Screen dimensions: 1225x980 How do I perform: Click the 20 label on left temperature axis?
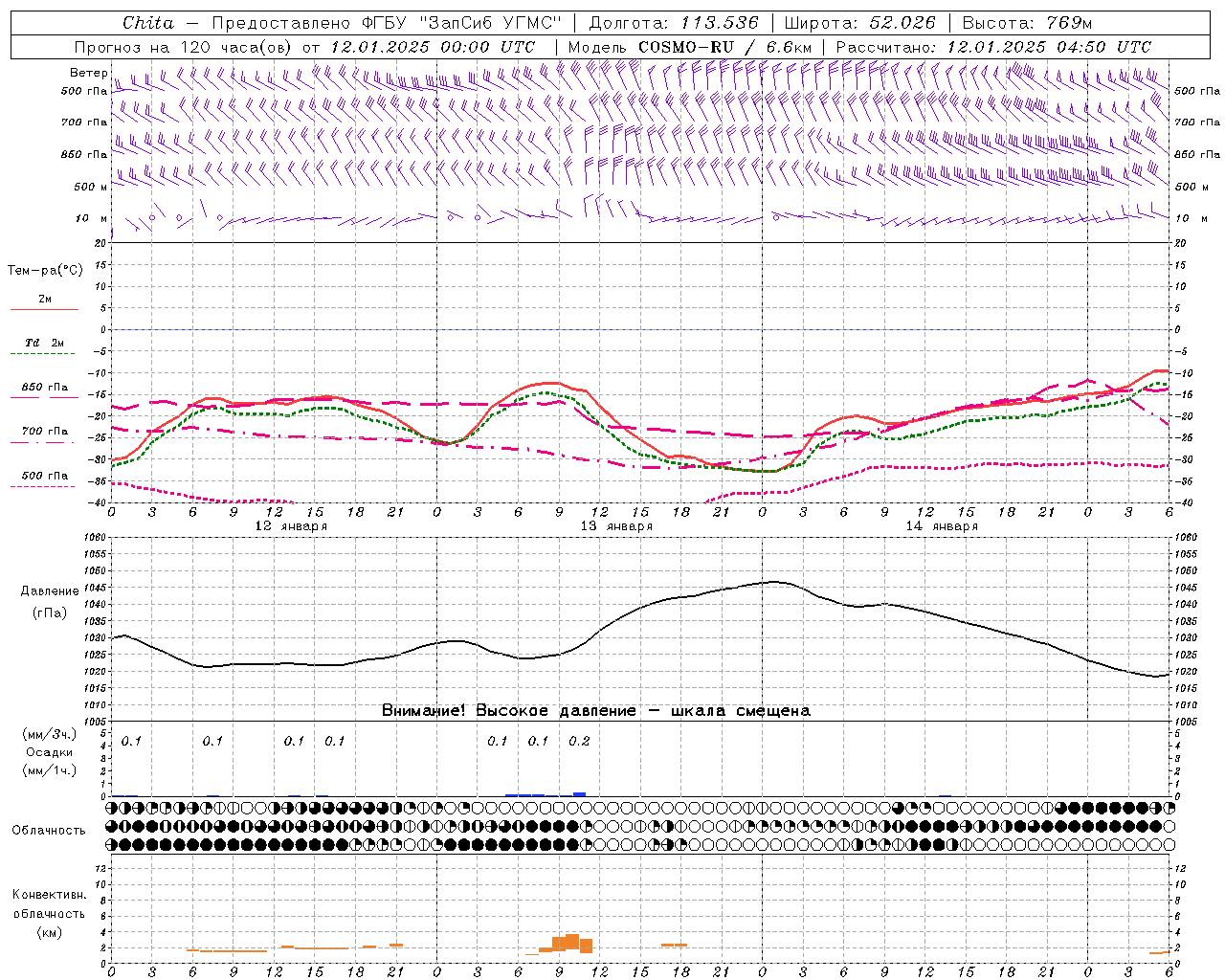[98, 244]
